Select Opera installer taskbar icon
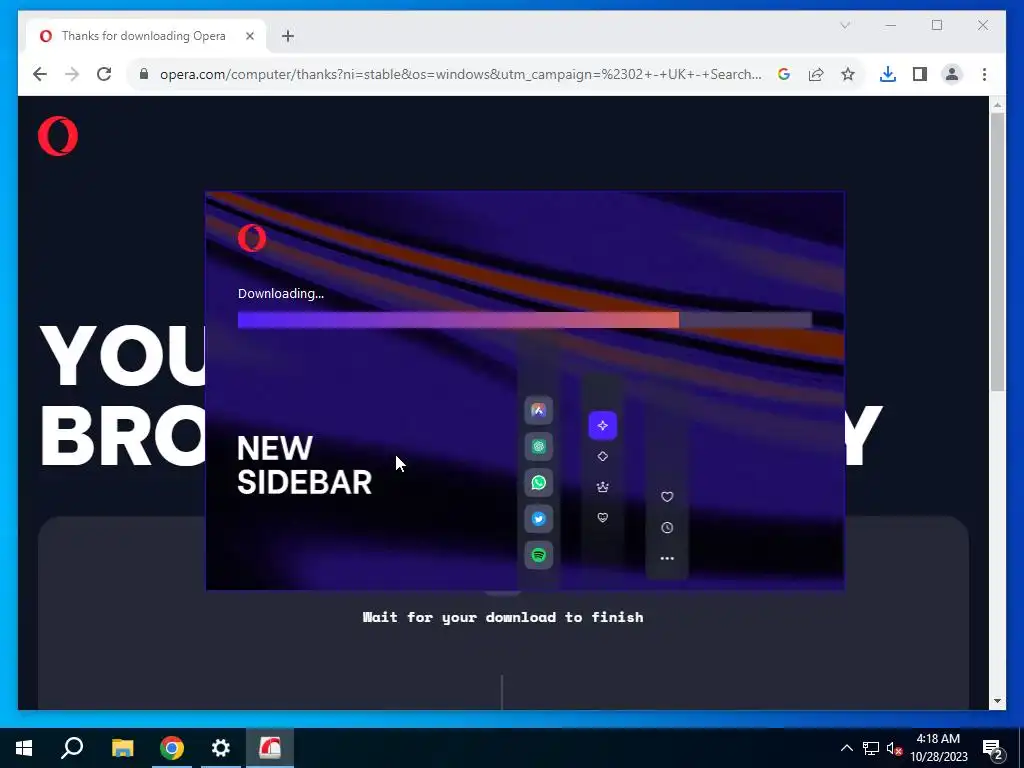Image resolution: width=1024 pixels, height=768 pixels. point(270,748)
